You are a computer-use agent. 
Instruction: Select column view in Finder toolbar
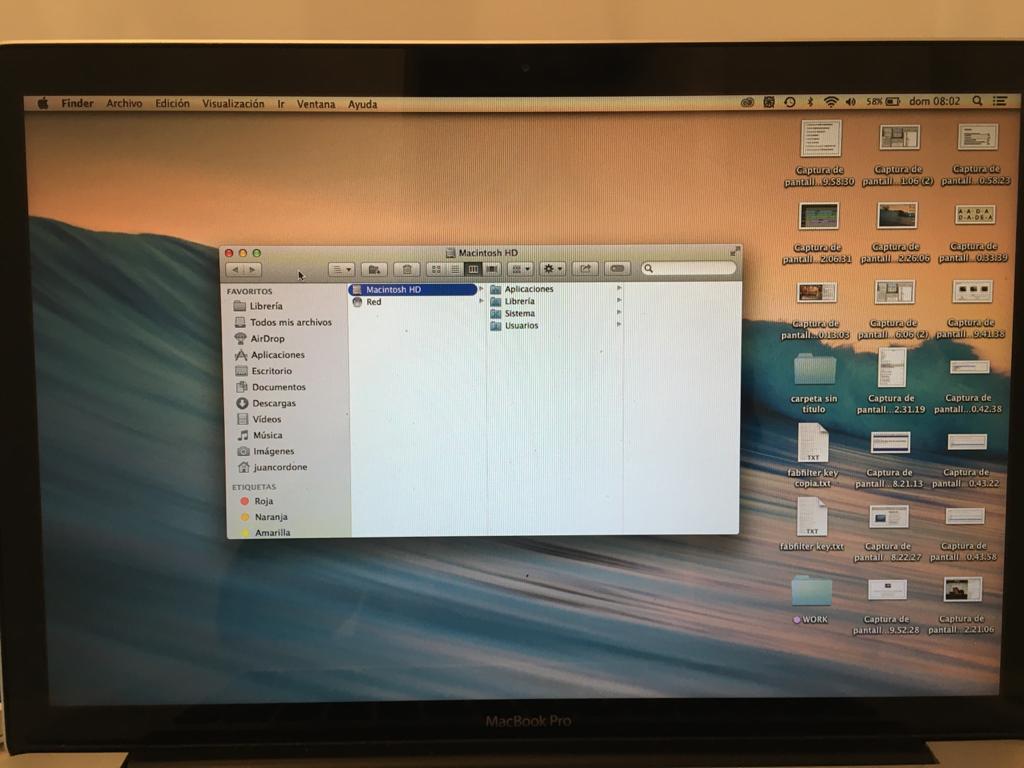473,269
